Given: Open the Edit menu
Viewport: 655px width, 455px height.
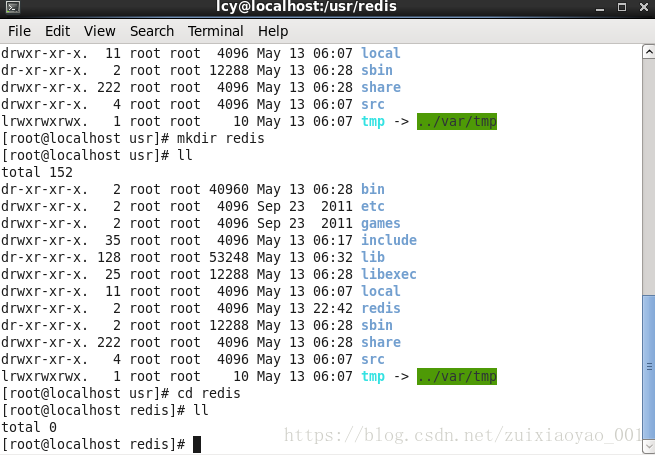Looking at the screenshot, I should 58,31.
